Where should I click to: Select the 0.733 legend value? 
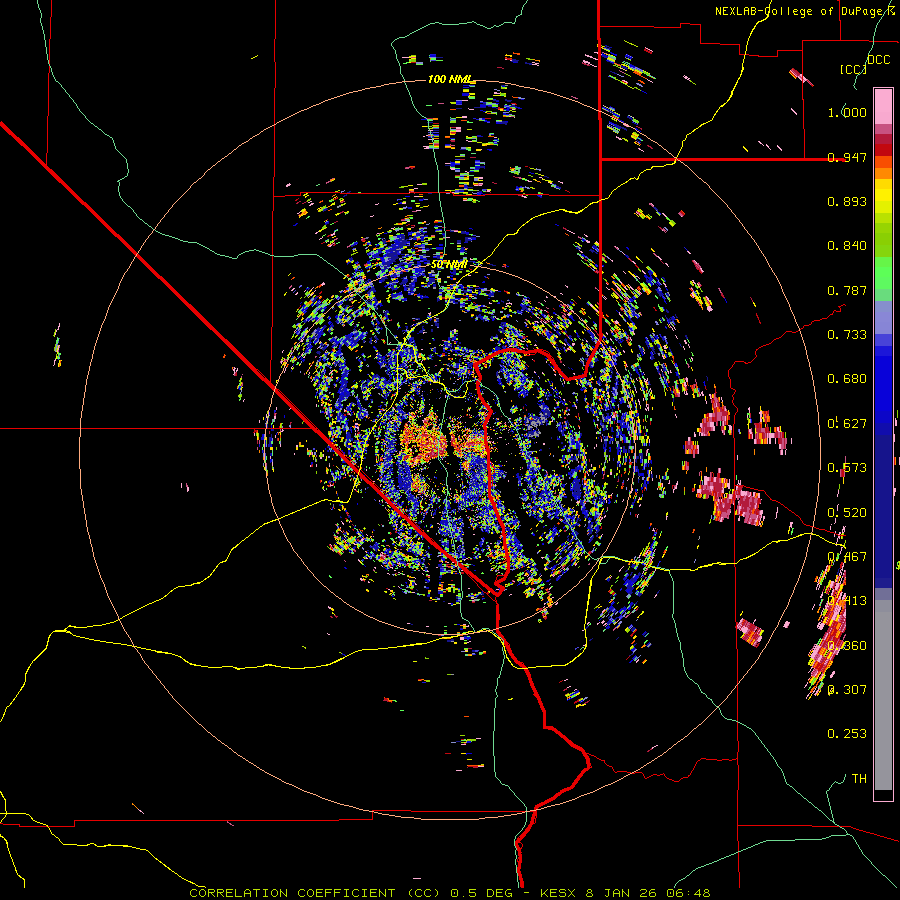847,334
